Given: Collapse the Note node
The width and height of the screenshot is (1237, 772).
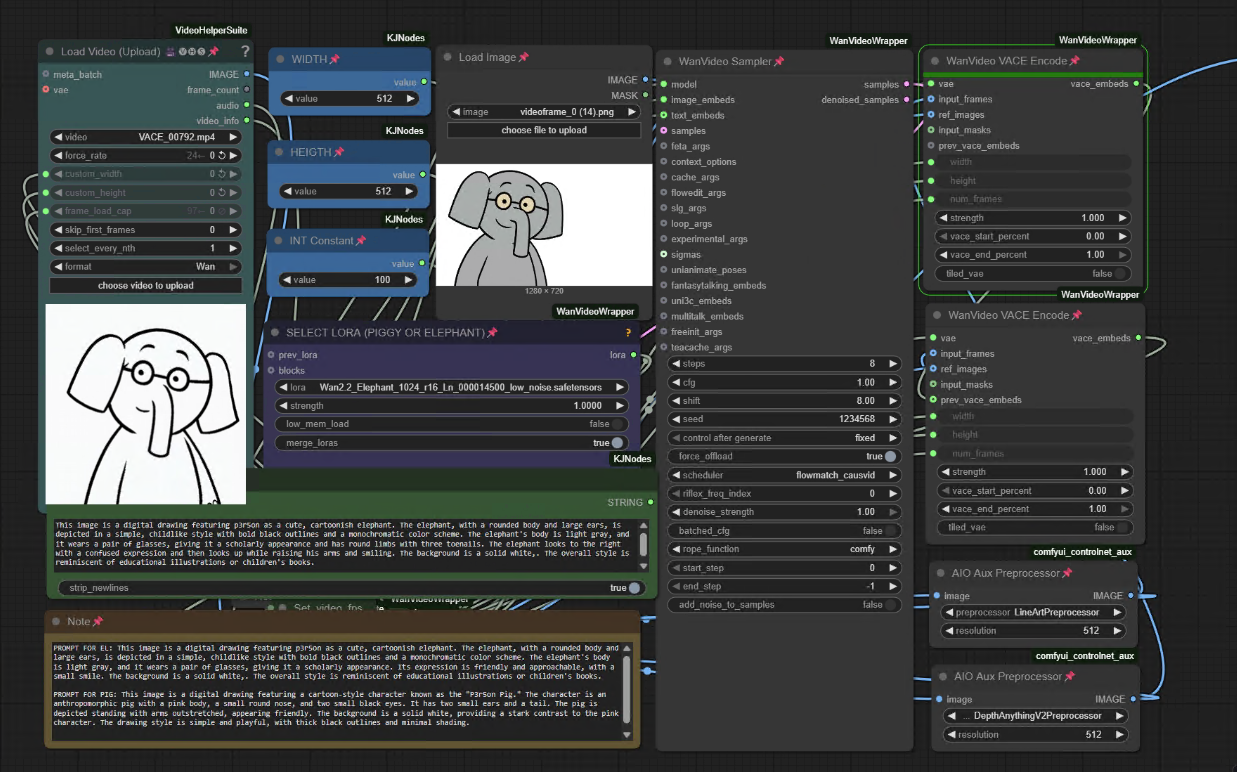Looking at the screenshot, I should click(x=55, y=622).
